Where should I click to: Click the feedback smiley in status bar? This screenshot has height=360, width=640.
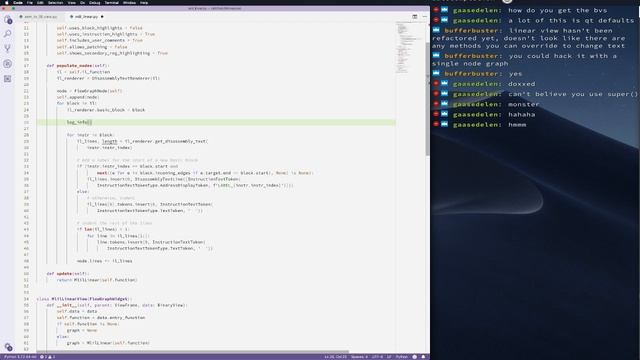click(x=415, y=357)
